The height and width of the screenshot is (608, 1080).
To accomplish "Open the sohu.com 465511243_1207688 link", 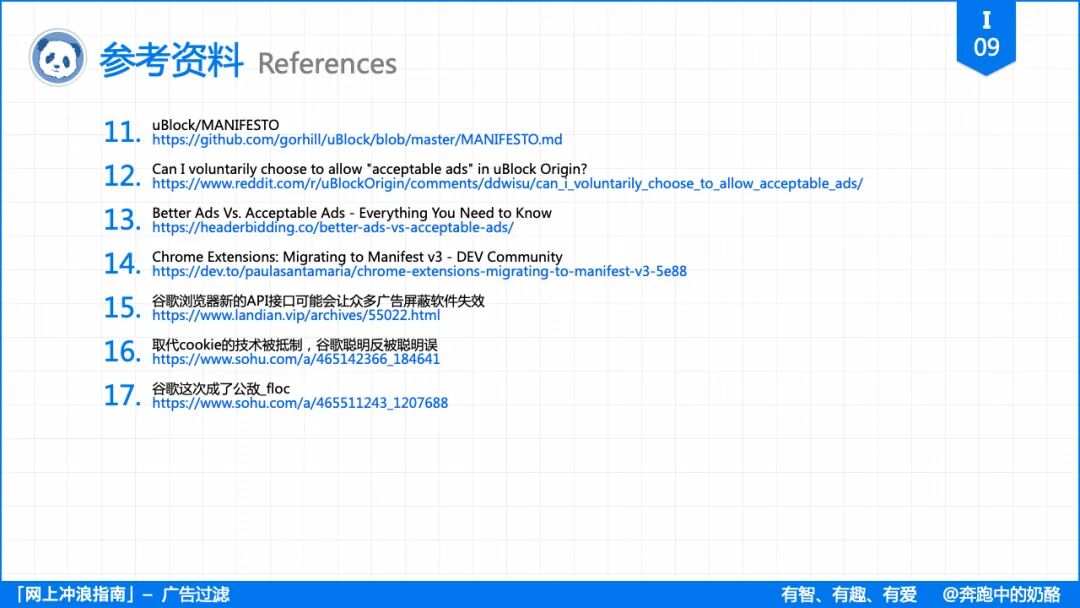I will (x=300, y=403).
